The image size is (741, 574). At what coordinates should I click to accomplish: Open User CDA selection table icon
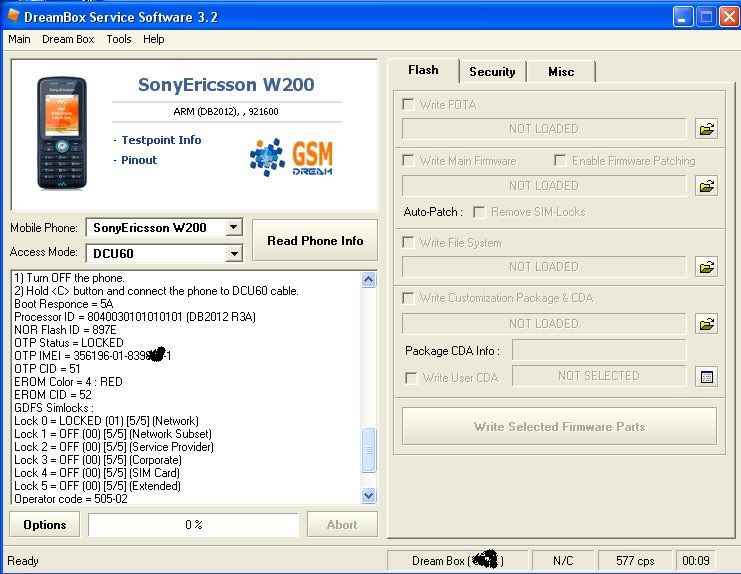(707, 377)
